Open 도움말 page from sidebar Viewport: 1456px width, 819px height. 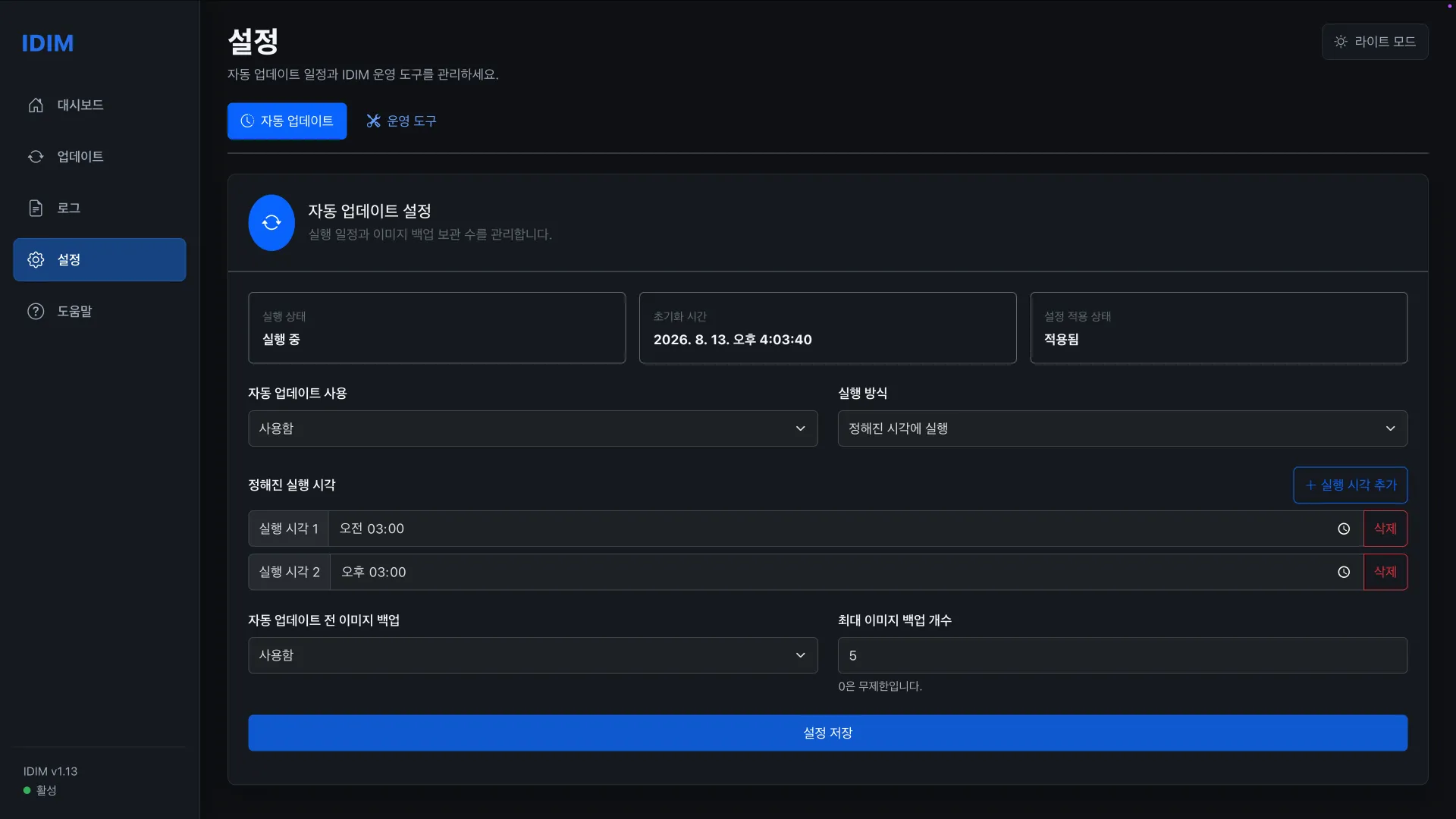tap(99, 312)
